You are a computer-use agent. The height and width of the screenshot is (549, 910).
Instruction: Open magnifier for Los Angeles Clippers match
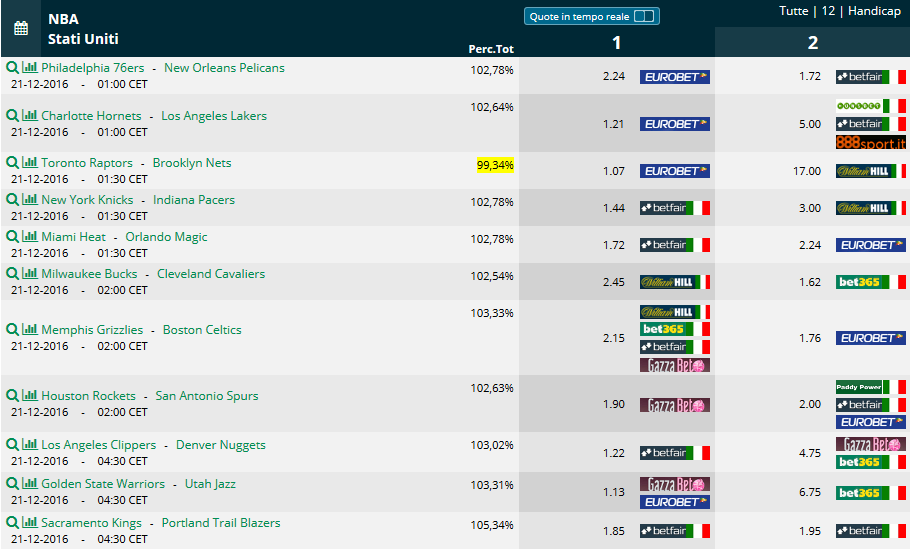tap(12, 445)
